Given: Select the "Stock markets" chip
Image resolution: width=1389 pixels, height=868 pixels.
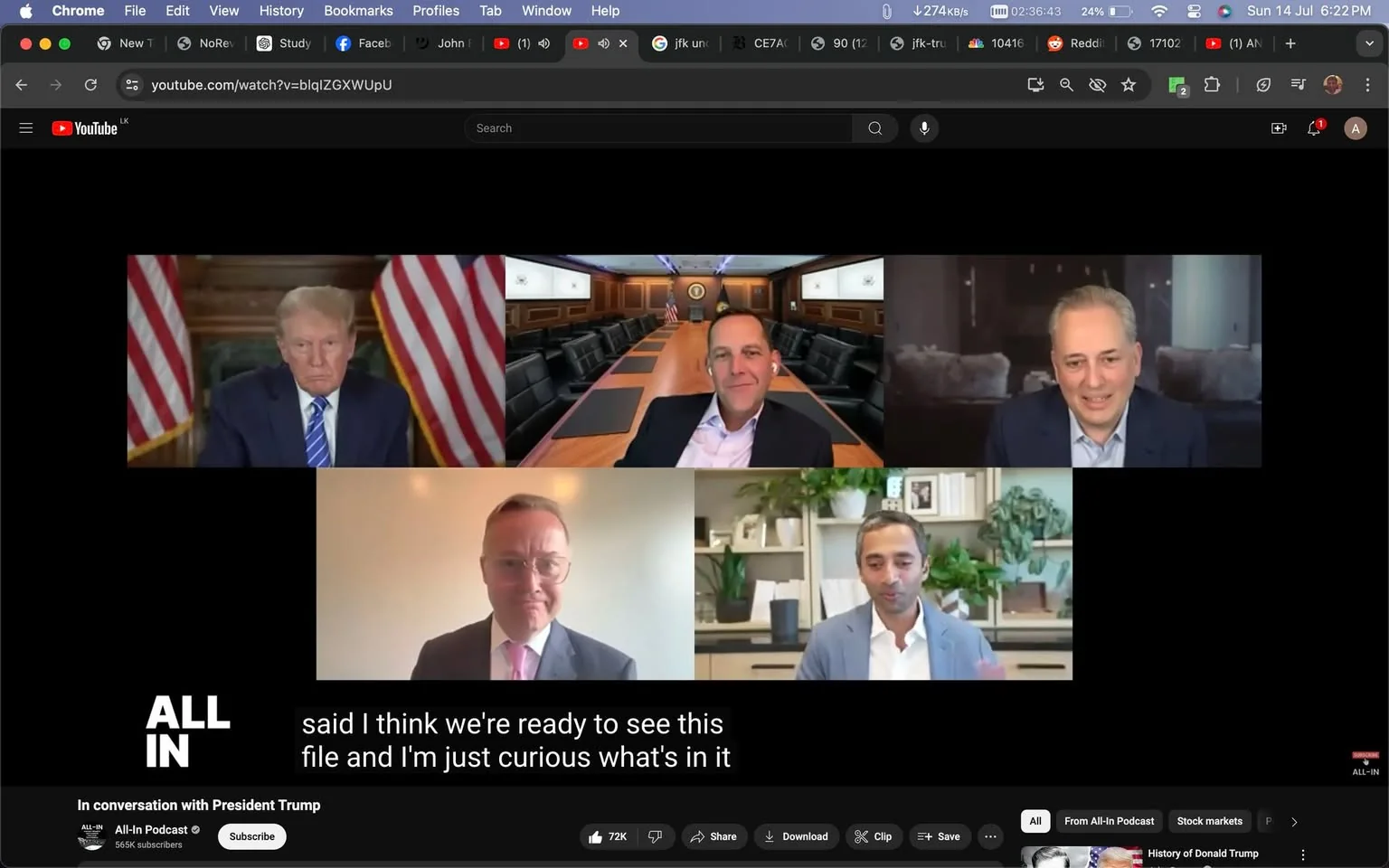Looking at the screenshot, I should pyautogui.click(x=1209, y=821).
